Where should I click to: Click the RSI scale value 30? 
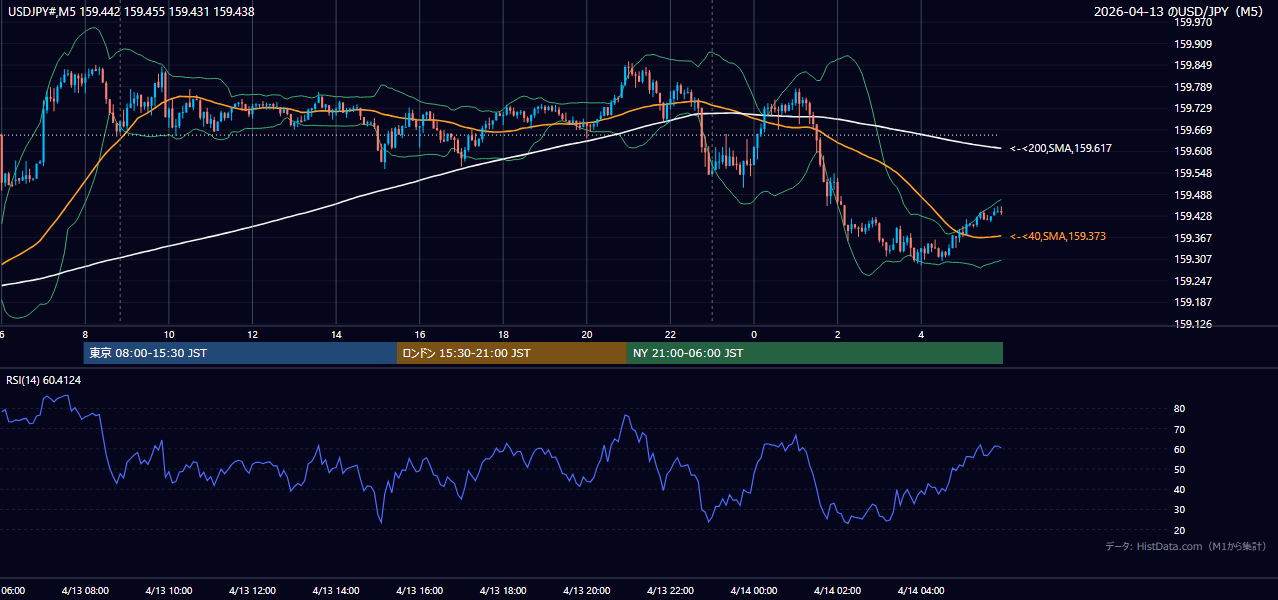(1180, 510)
